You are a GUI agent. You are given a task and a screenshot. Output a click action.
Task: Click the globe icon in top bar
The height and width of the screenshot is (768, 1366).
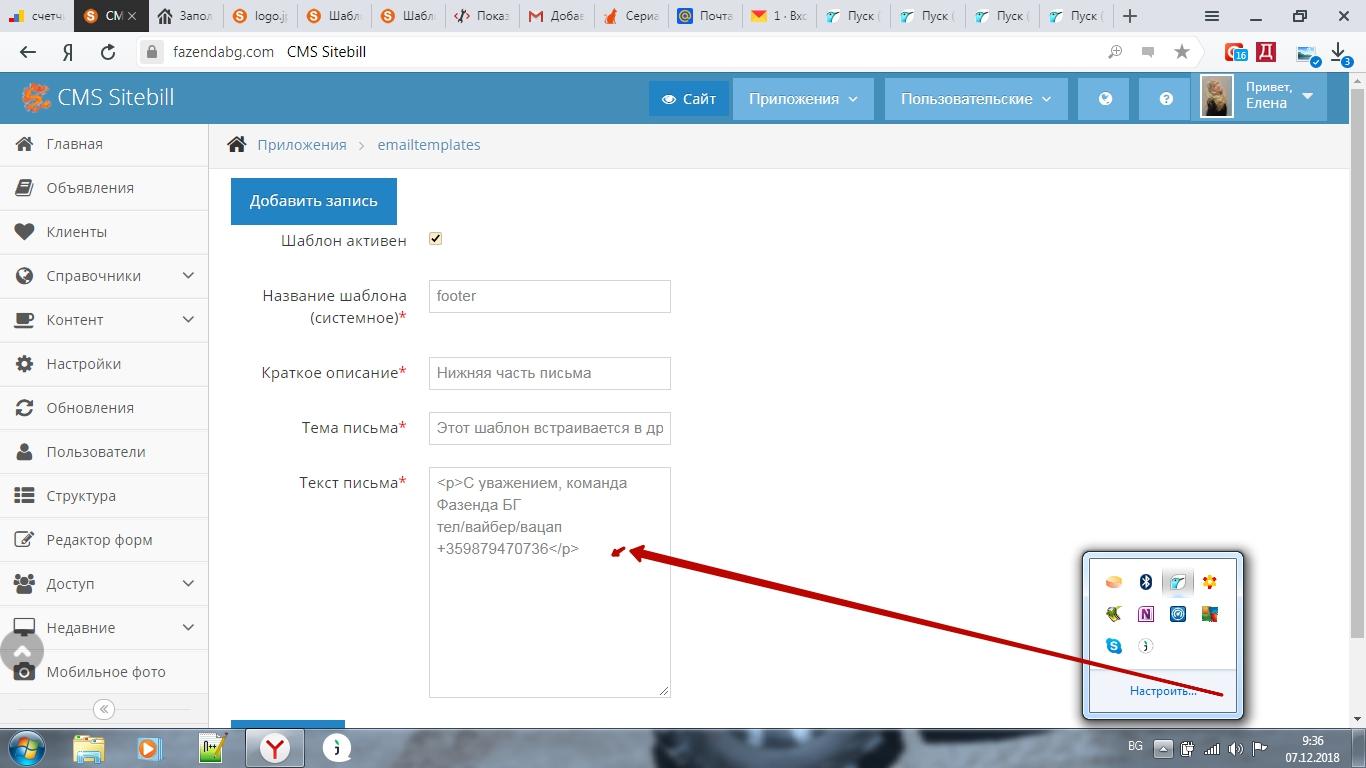point(1105,99)
